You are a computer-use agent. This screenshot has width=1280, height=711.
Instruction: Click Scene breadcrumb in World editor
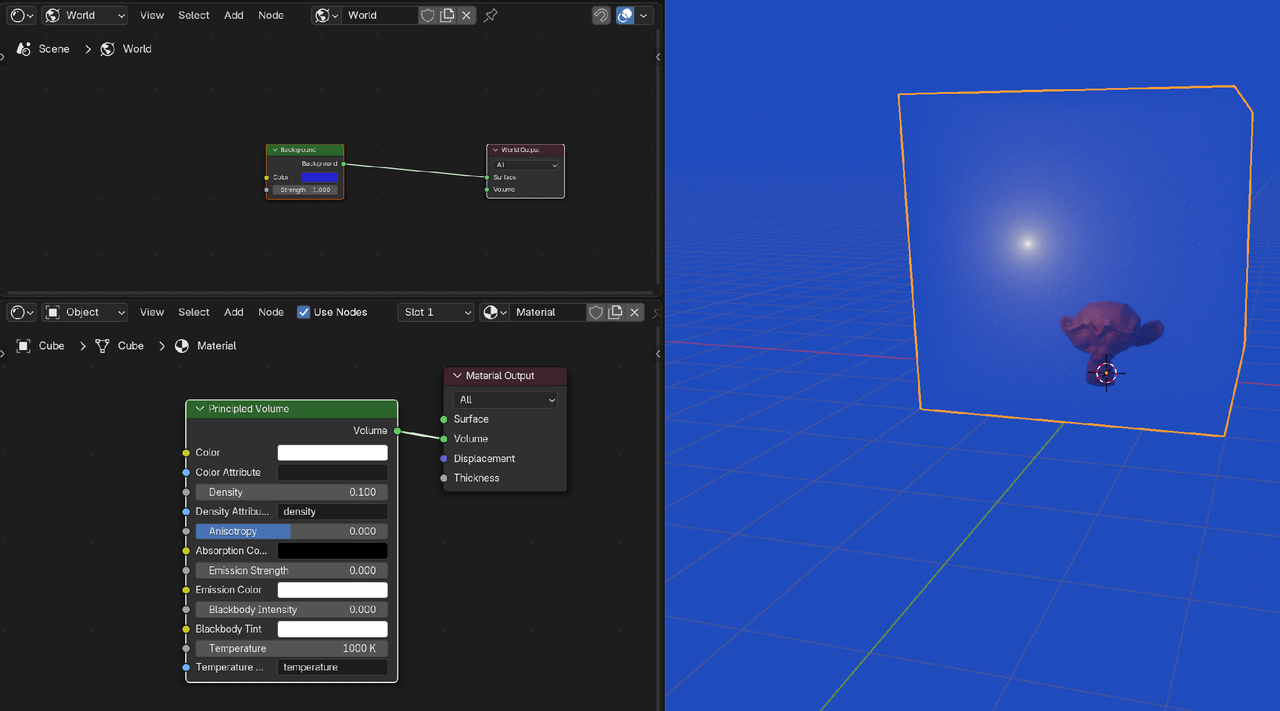(x=44, y=48)
